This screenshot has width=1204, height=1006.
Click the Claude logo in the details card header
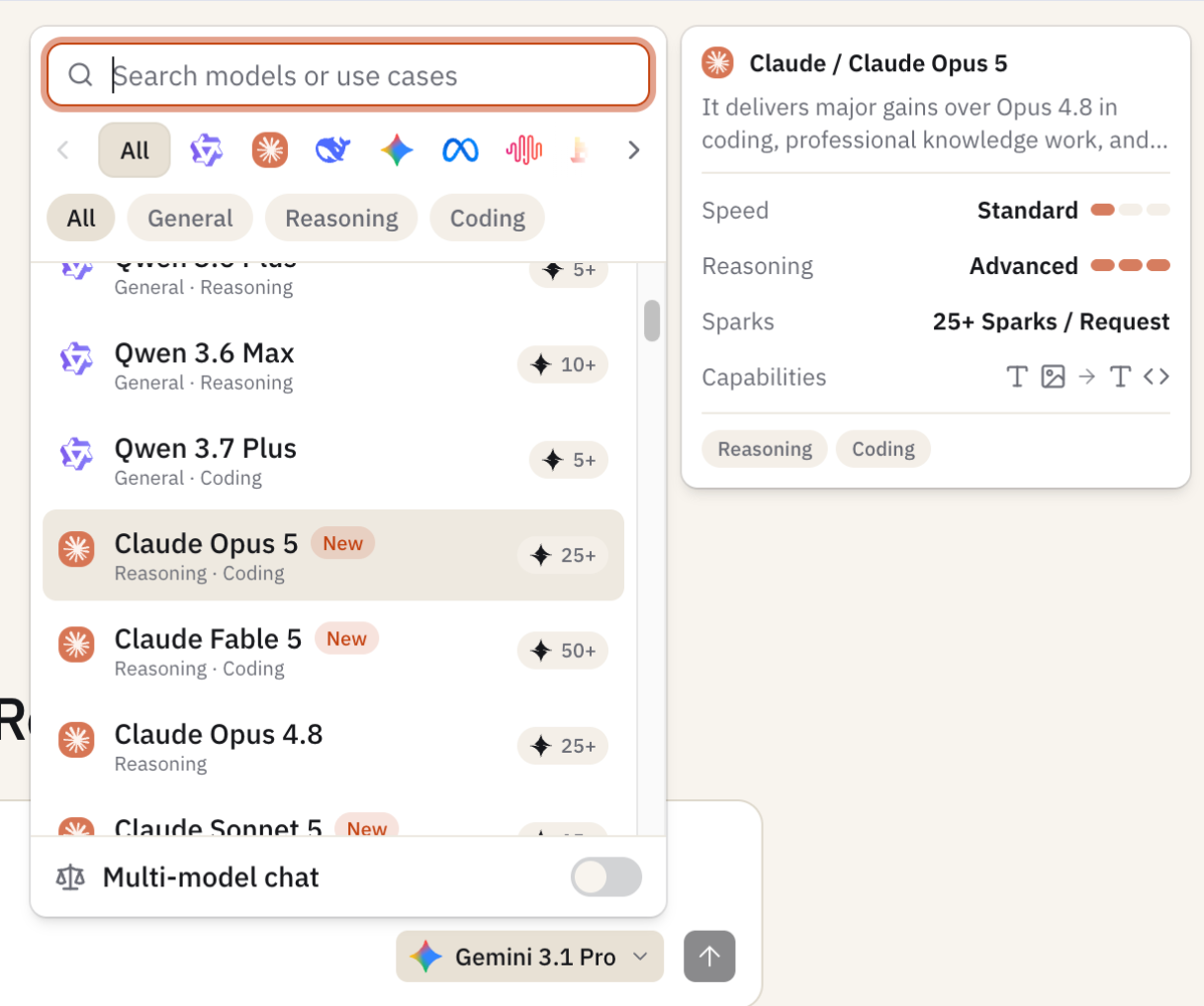coord(717,63)
